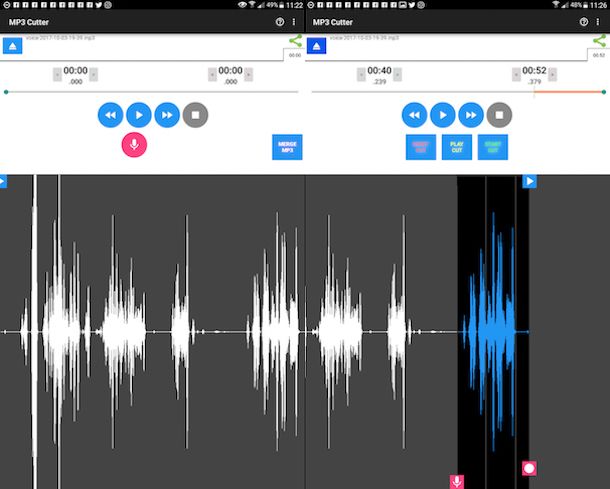The width and height of the screenshot is (610, 489).
Task: Fast forward in the left screen
Action: click(x=167, y=115)
